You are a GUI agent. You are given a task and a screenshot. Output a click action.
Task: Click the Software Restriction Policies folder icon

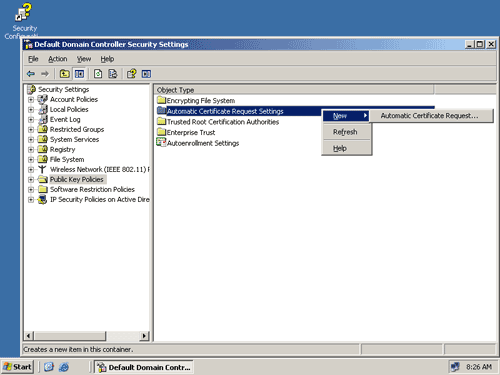(42, 189)
